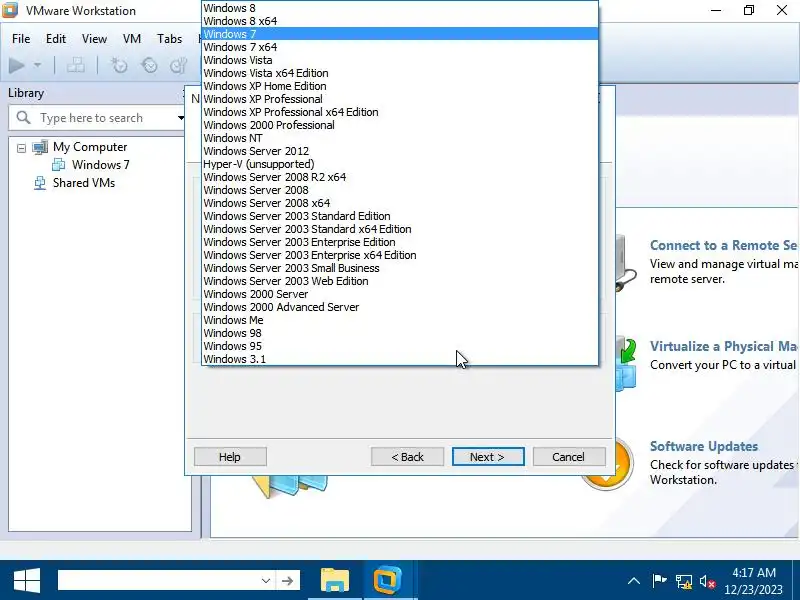
Task: Collapse the My Computer tree node
Action: pos(21,148)
